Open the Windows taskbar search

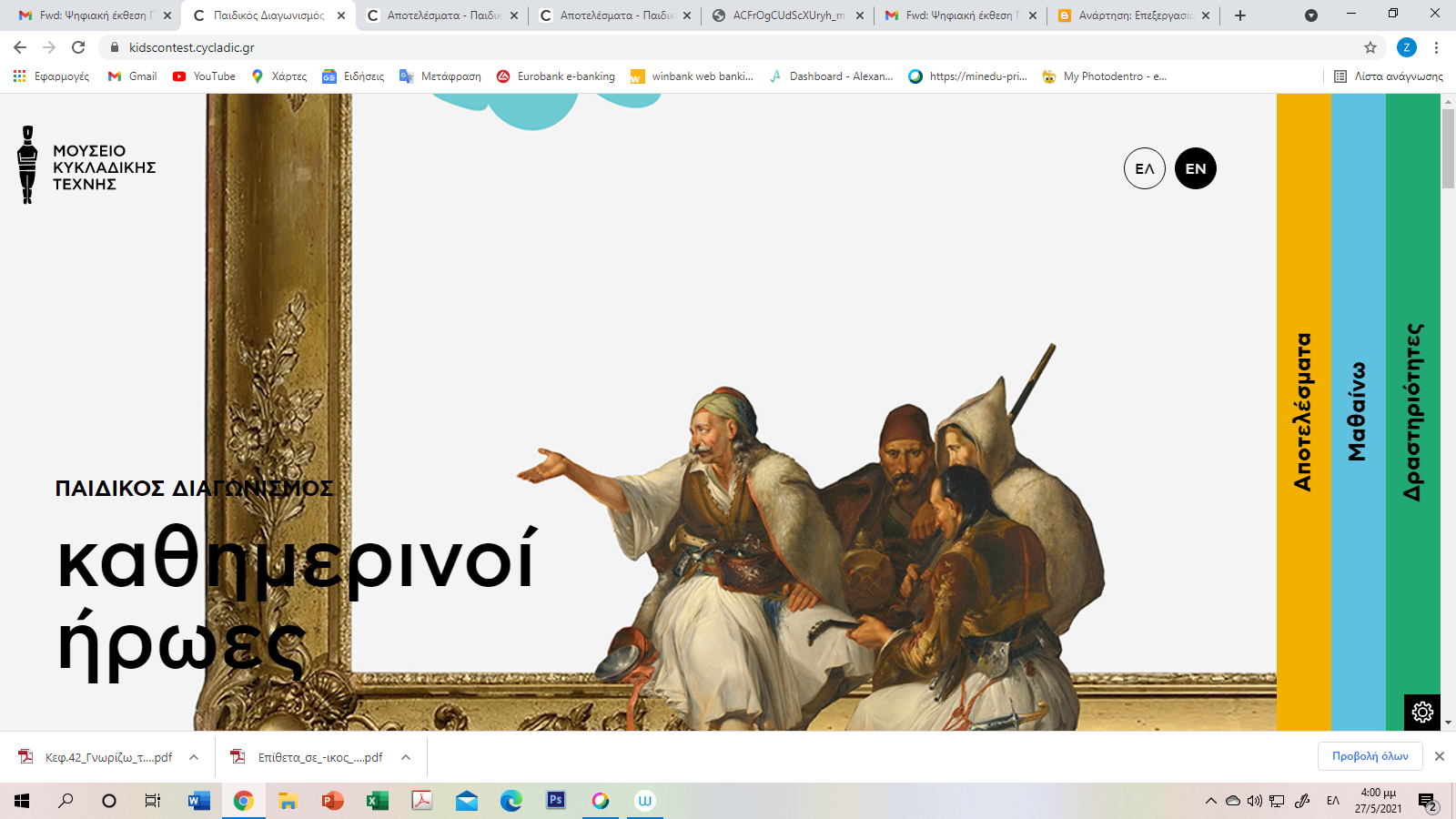tap(66, 801)
